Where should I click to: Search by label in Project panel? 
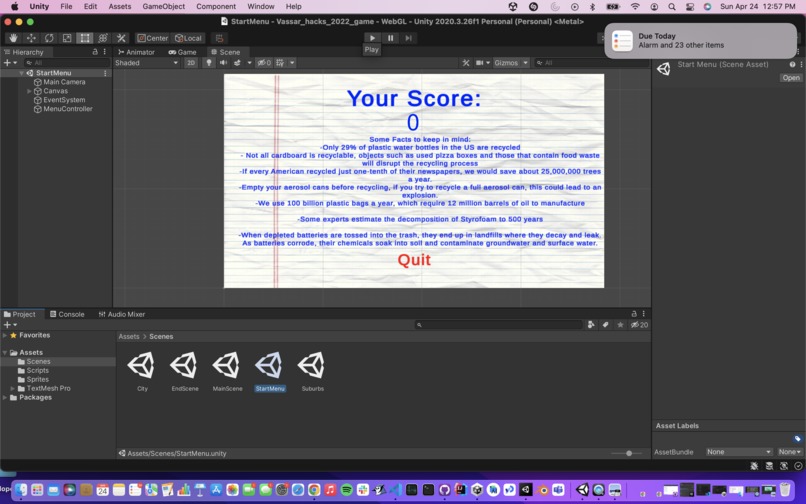click(606, 325)
